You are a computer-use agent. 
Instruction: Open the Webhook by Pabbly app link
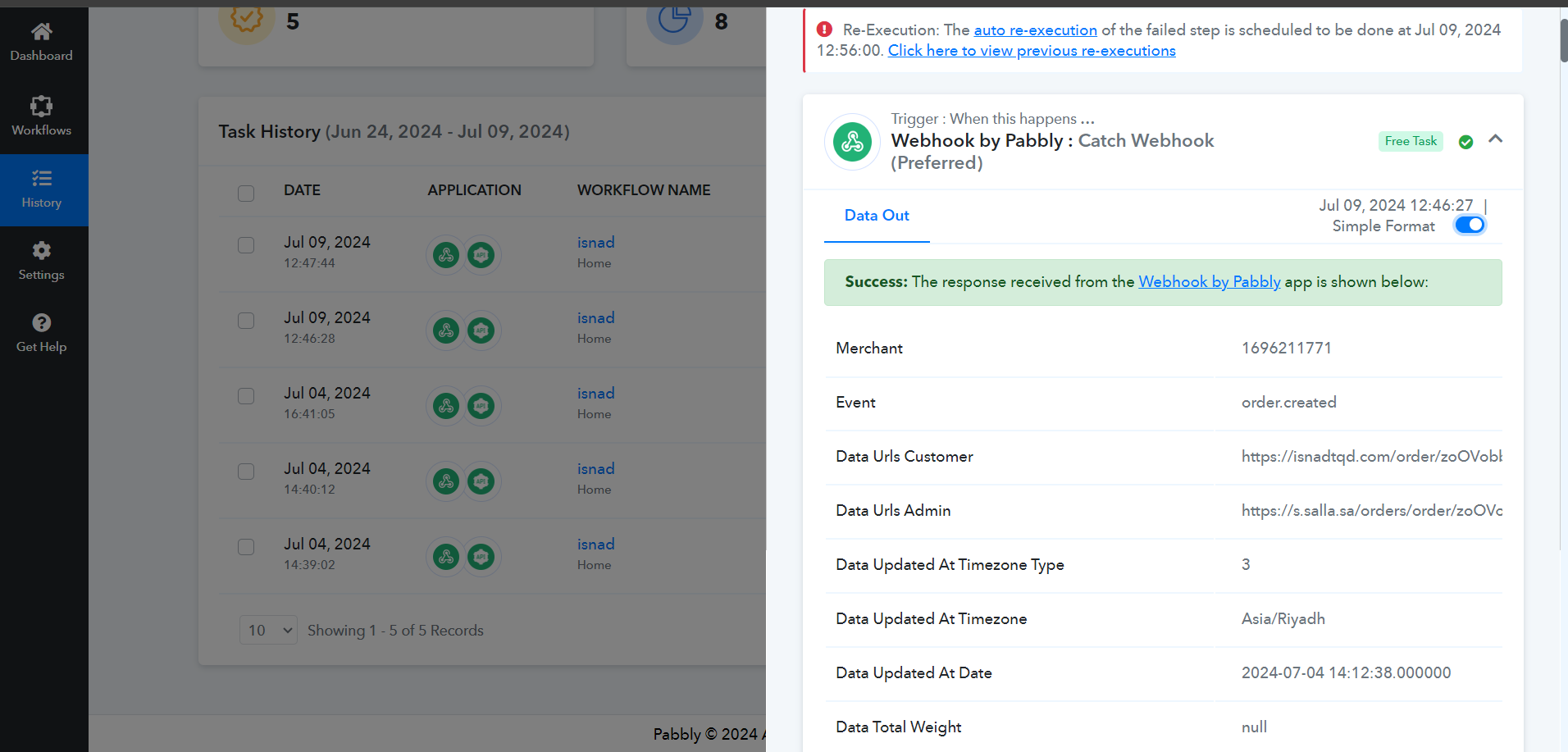(1210, 281)
